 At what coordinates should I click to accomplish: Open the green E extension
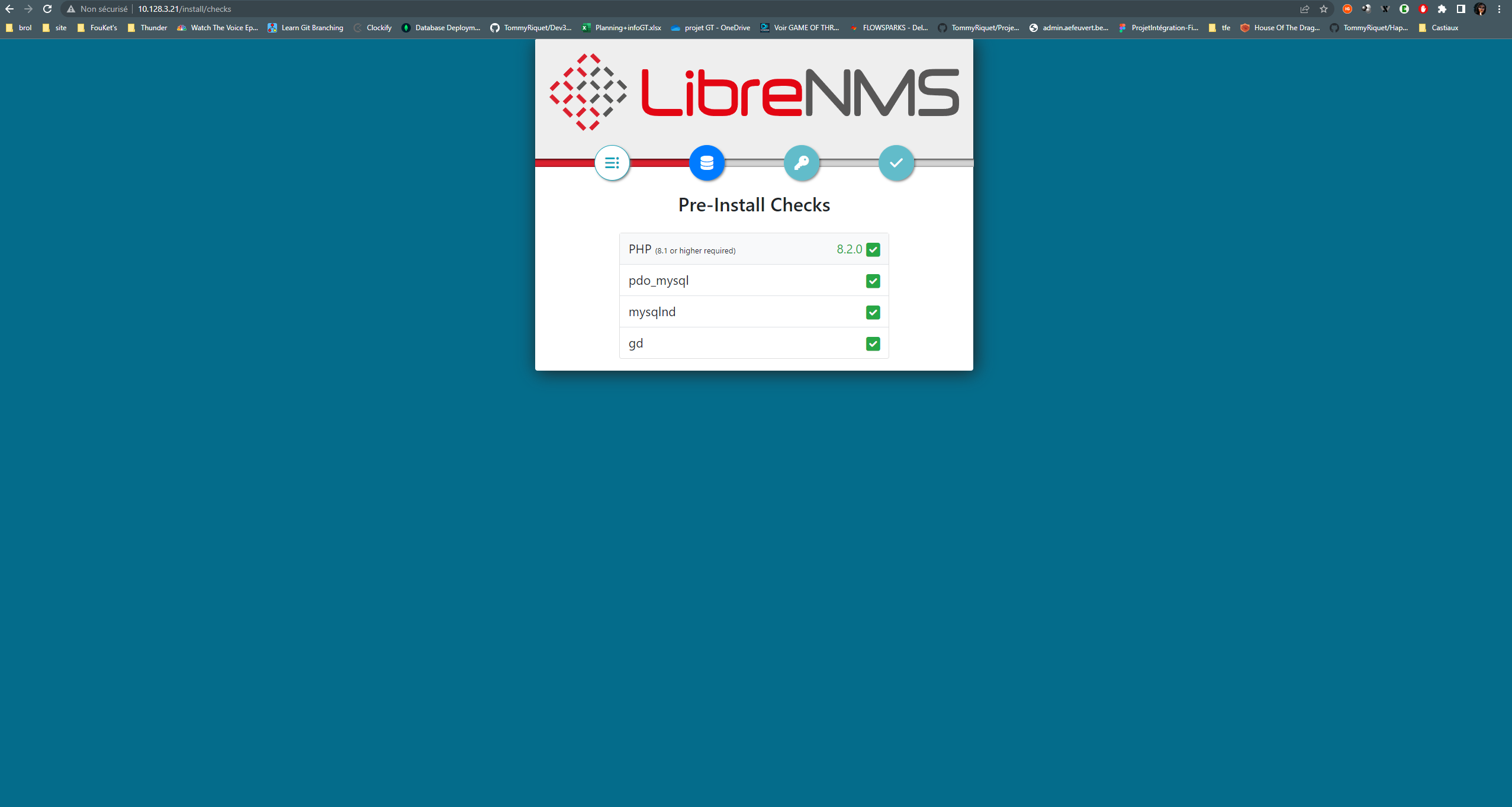pos(1404,9)
